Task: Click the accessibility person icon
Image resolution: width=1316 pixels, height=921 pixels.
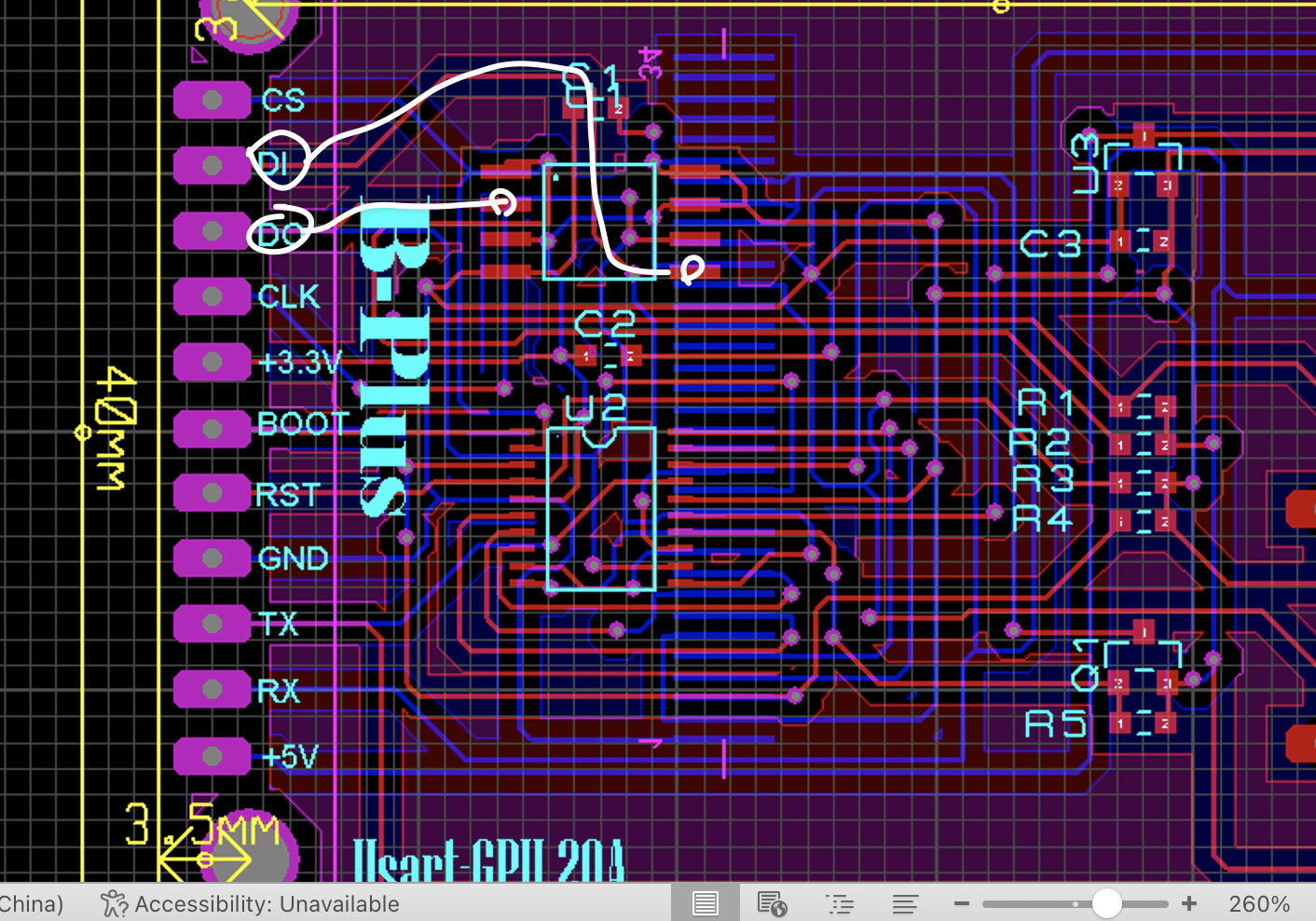Action: (114, 903)
